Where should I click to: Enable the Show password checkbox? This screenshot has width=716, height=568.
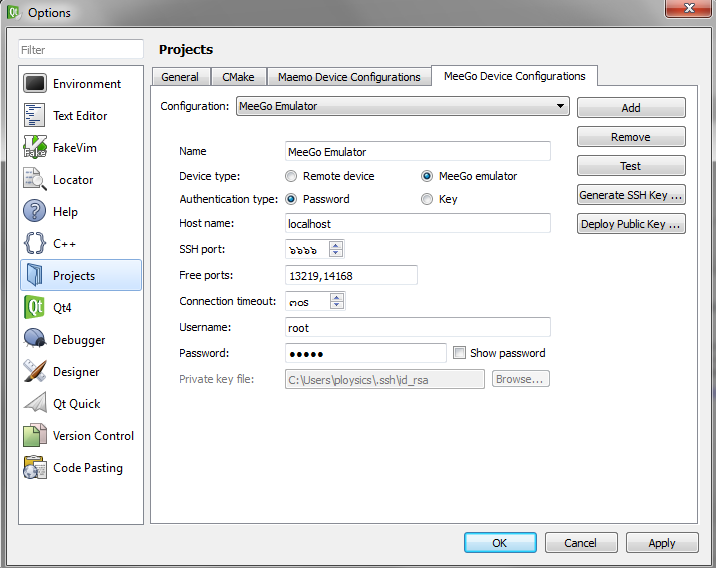pos(459,353)
